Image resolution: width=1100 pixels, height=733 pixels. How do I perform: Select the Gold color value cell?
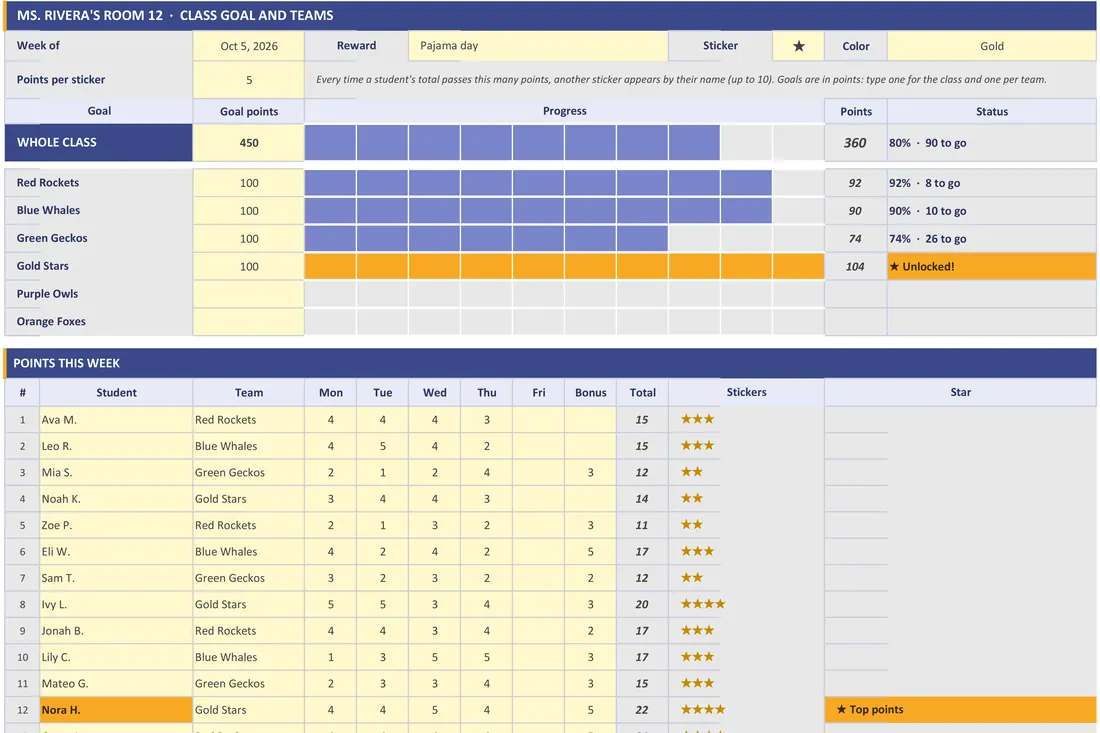pyautogui.click(x=991, y=46)
